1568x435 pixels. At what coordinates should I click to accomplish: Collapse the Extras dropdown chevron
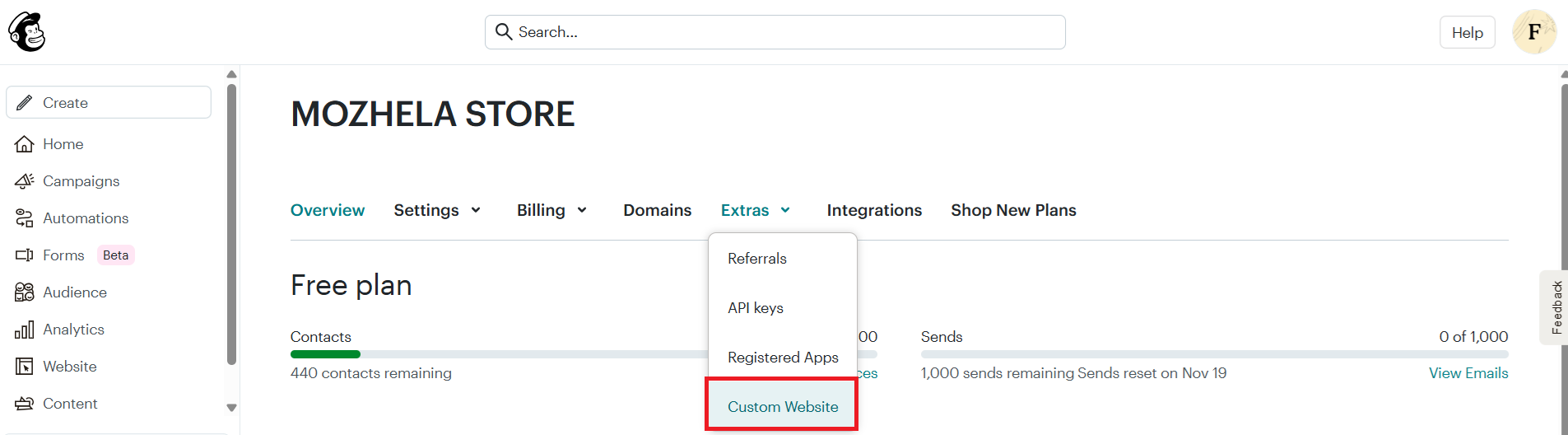(785, 211)
